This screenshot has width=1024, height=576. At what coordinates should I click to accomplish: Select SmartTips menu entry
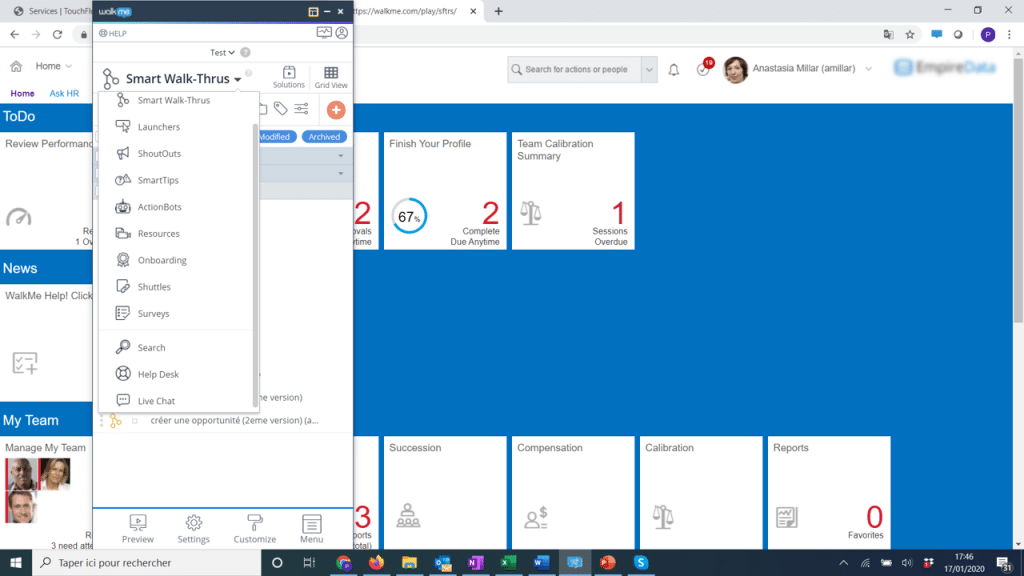pos(158,180)
